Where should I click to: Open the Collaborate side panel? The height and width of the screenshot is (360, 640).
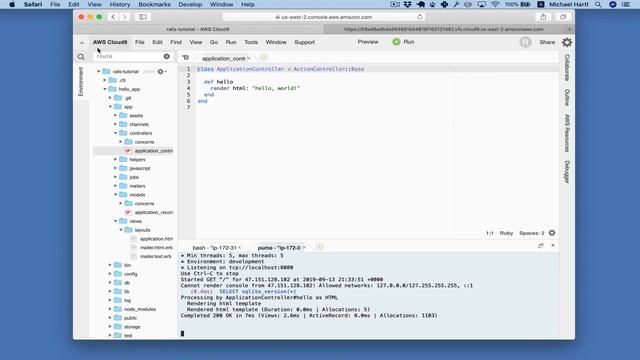pos(567,68)
